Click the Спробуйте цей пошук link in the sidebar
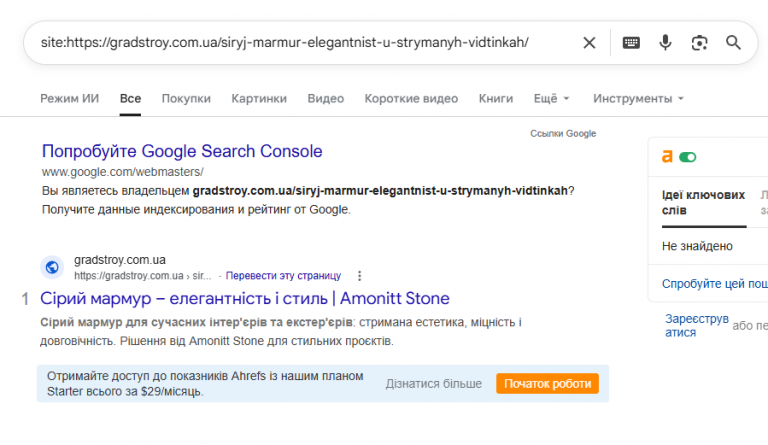768x445 pixels. pos(715,284)
